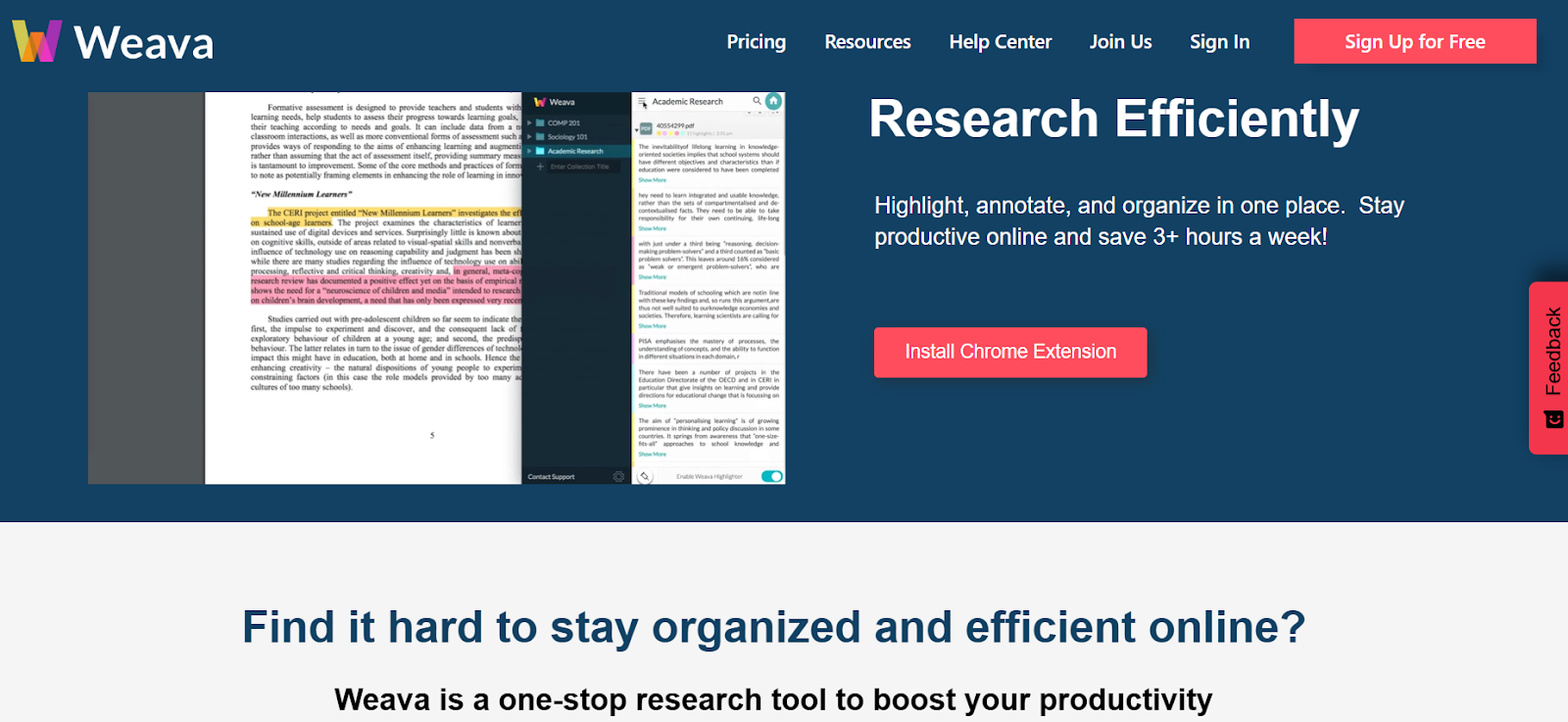Screen dimensions: 1568x722
Task: Click the highlighter pen icon in the bottom bar
Action: click(x=644, y=476)
